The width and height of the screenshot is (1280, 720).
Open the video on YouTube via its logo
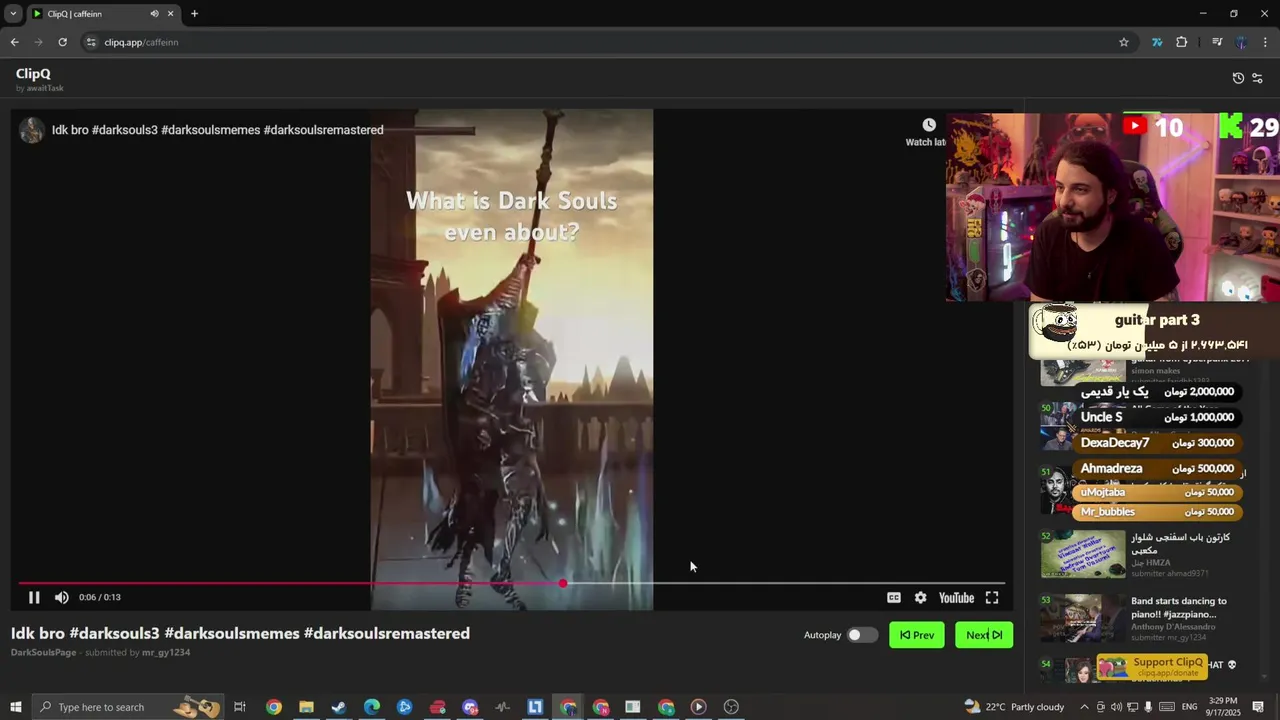pos(956,598)
